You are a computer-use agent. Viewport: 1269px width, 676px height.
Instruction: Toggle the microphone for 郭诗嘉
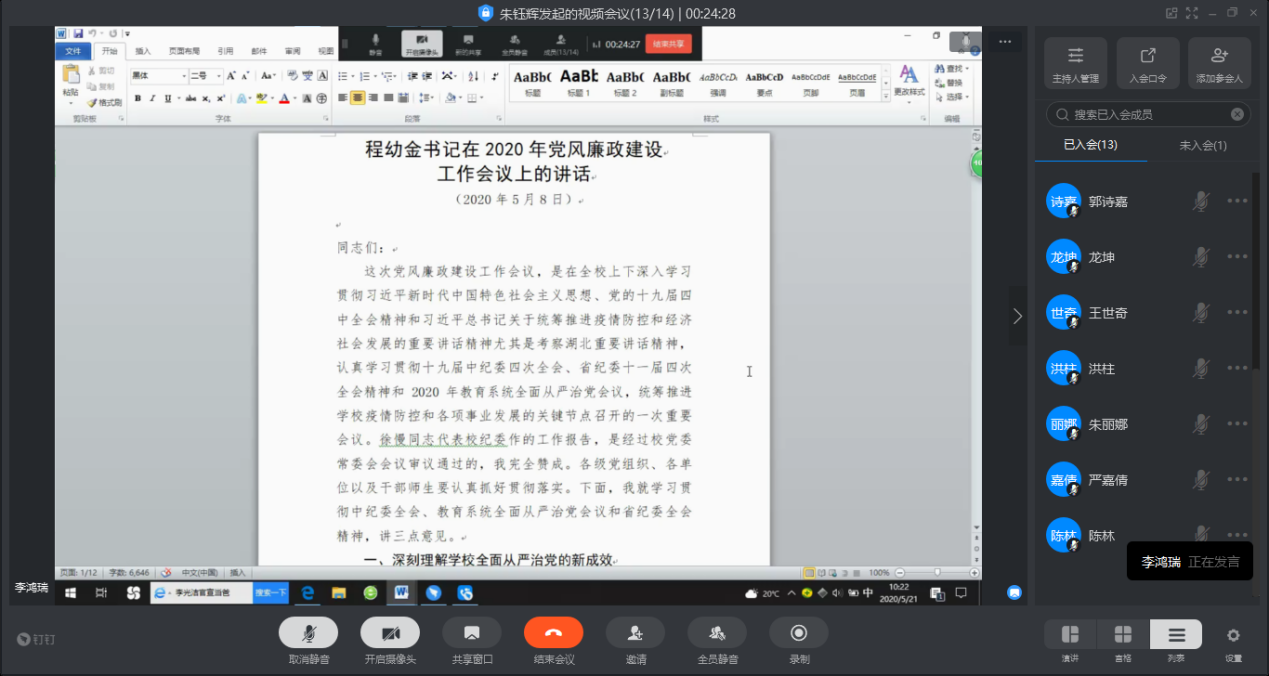point(1201,201)
